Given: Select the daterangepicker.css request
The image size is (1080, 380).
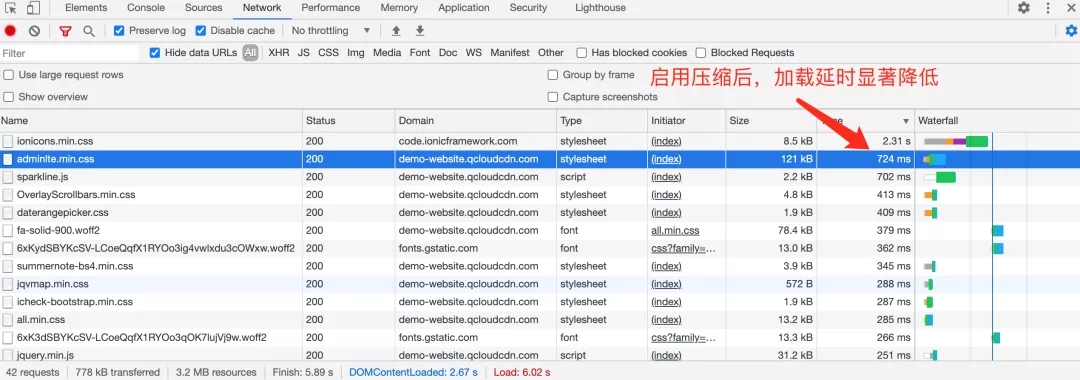Looking at the screenshot, I should (x=540, y=213).
